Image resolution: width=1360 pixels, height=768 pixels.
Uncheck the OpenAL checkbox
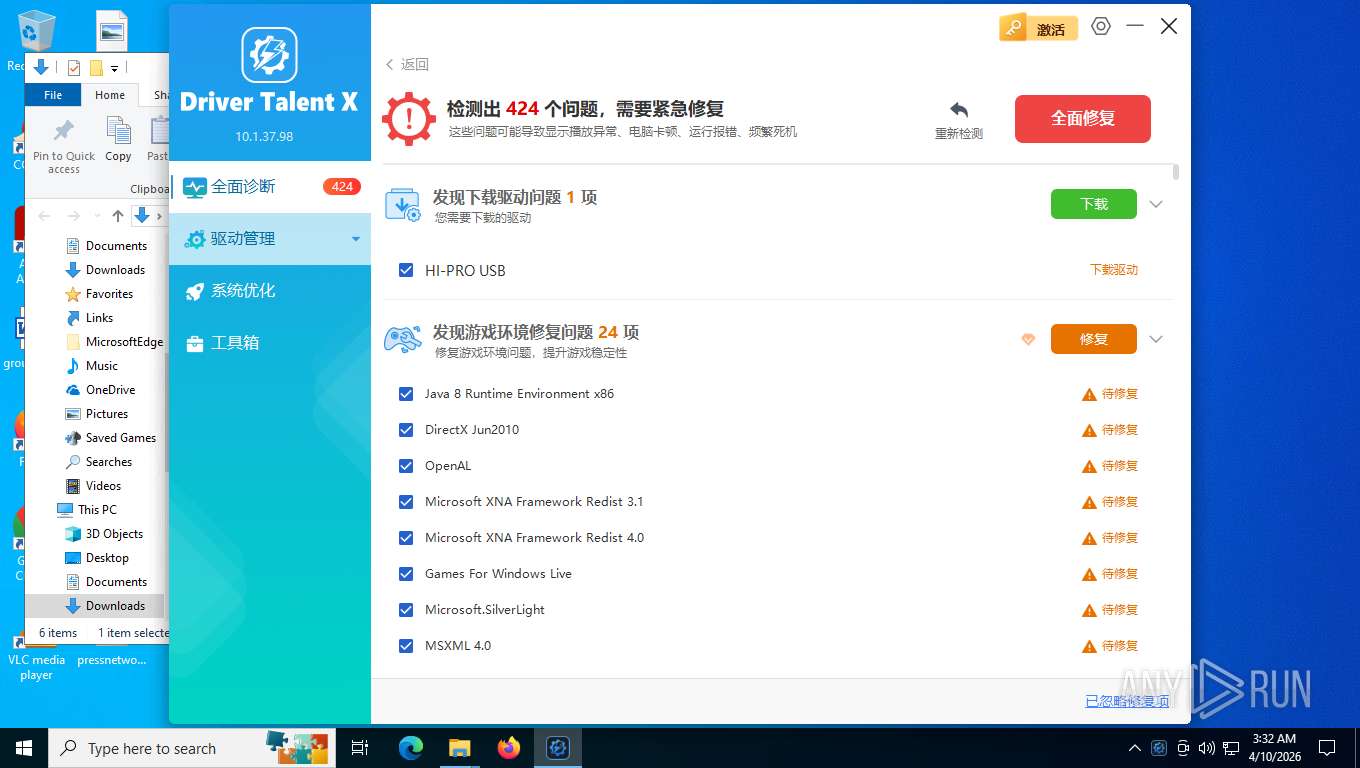[x=406, y=466]
